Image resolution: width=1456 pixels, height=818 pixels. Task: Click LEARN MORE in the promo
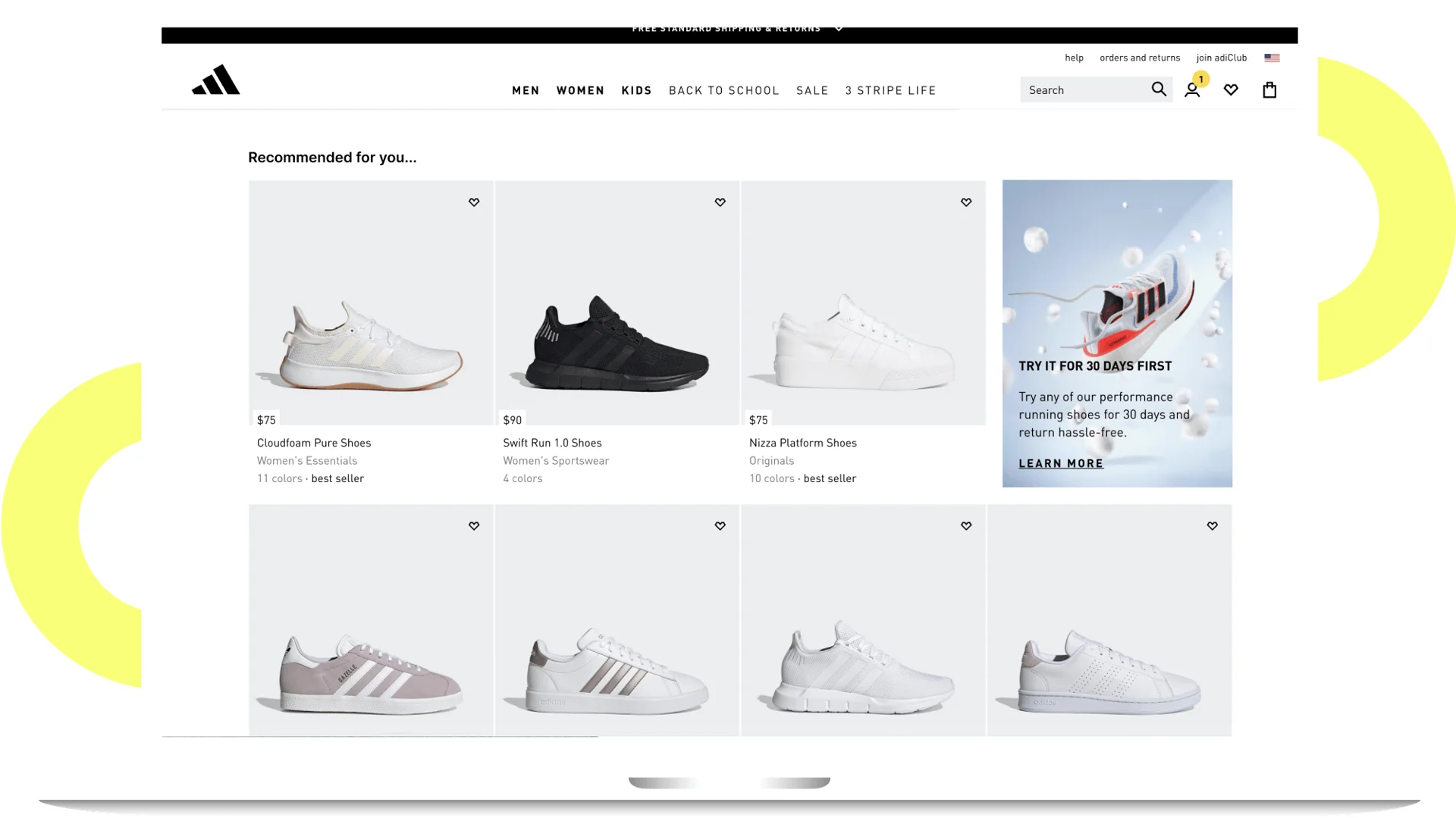(x=1060, y=463)
